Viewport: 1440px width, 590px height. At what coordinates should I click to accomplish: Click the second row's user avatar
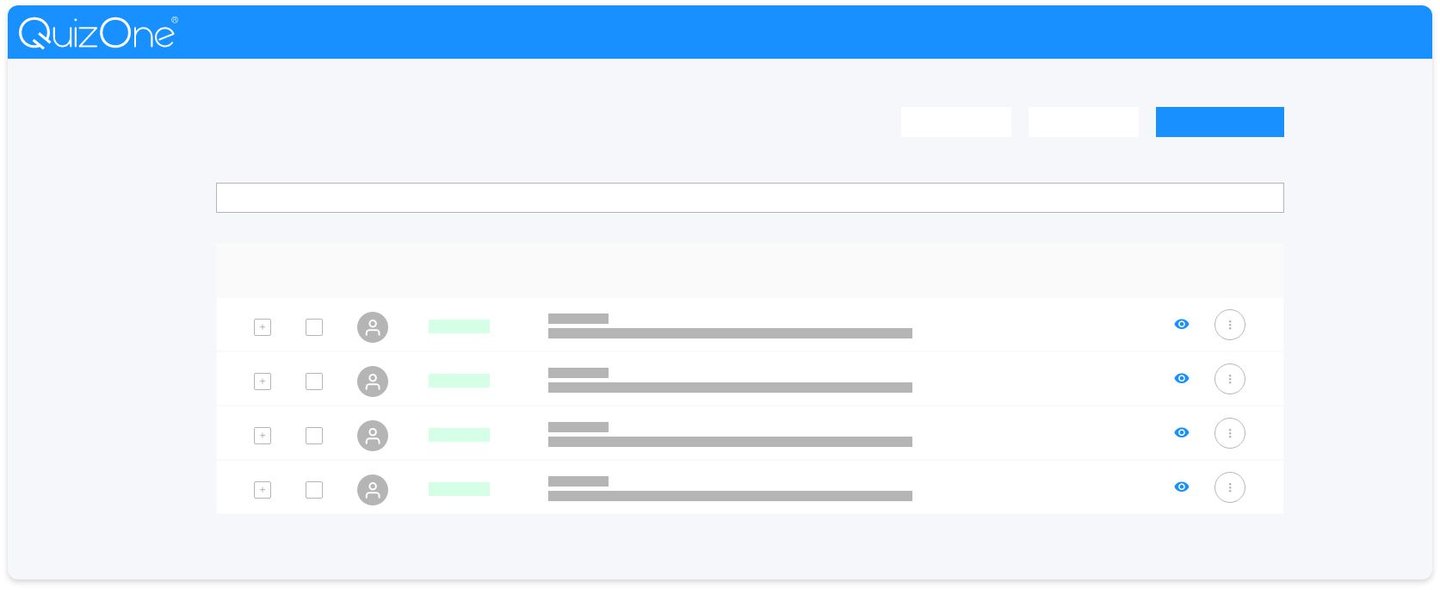click(x=373, y=381)
